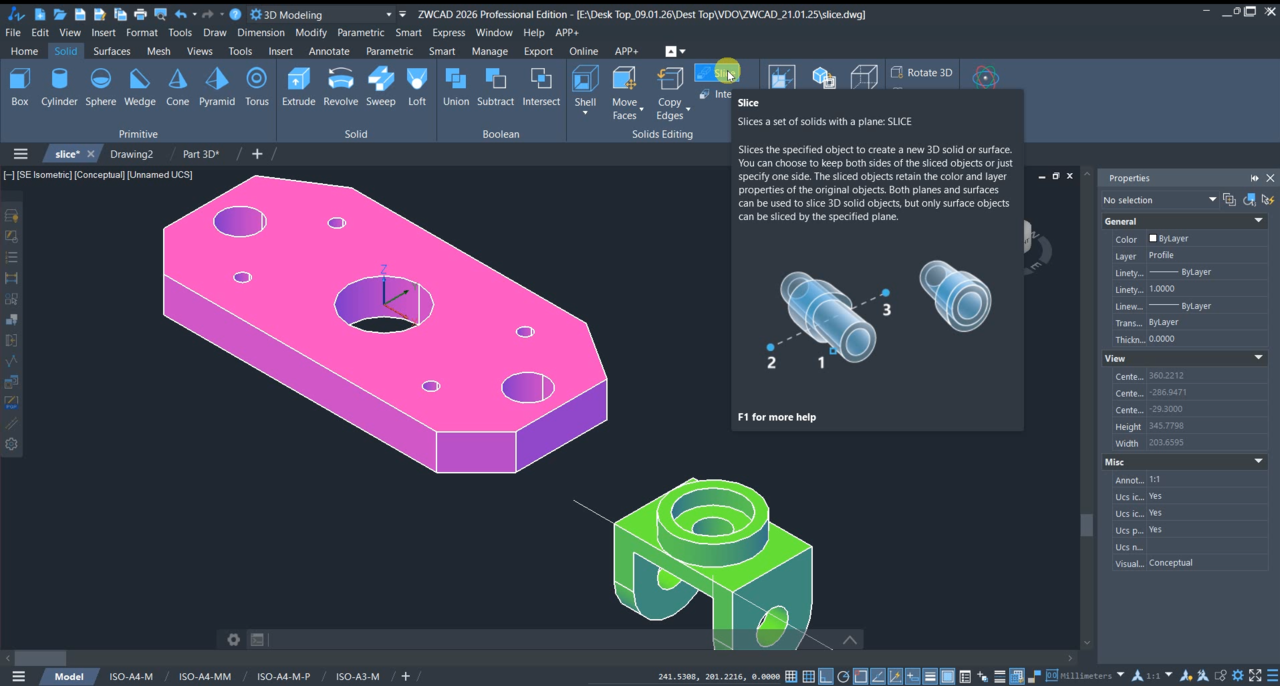Open the Surfaces ribbon tab

(112, 51)
